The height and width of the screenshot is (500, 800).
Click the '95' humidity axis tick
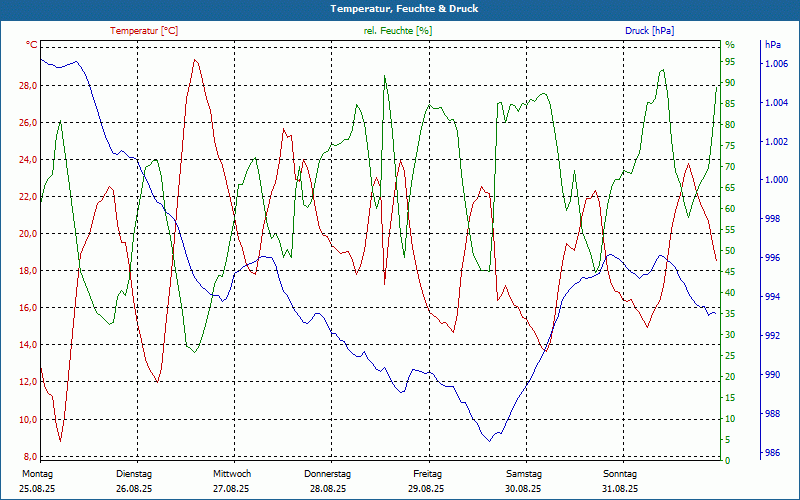tap(730, 62)
